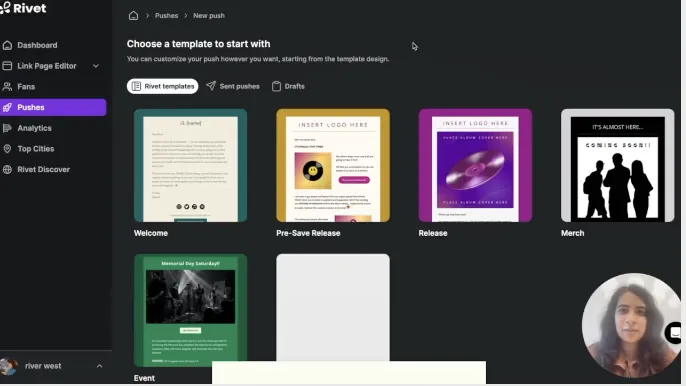Viewport: 686px width, 386px height.
Task: Choose the Merch template thumbnail
Action: (x=618, y=165)
